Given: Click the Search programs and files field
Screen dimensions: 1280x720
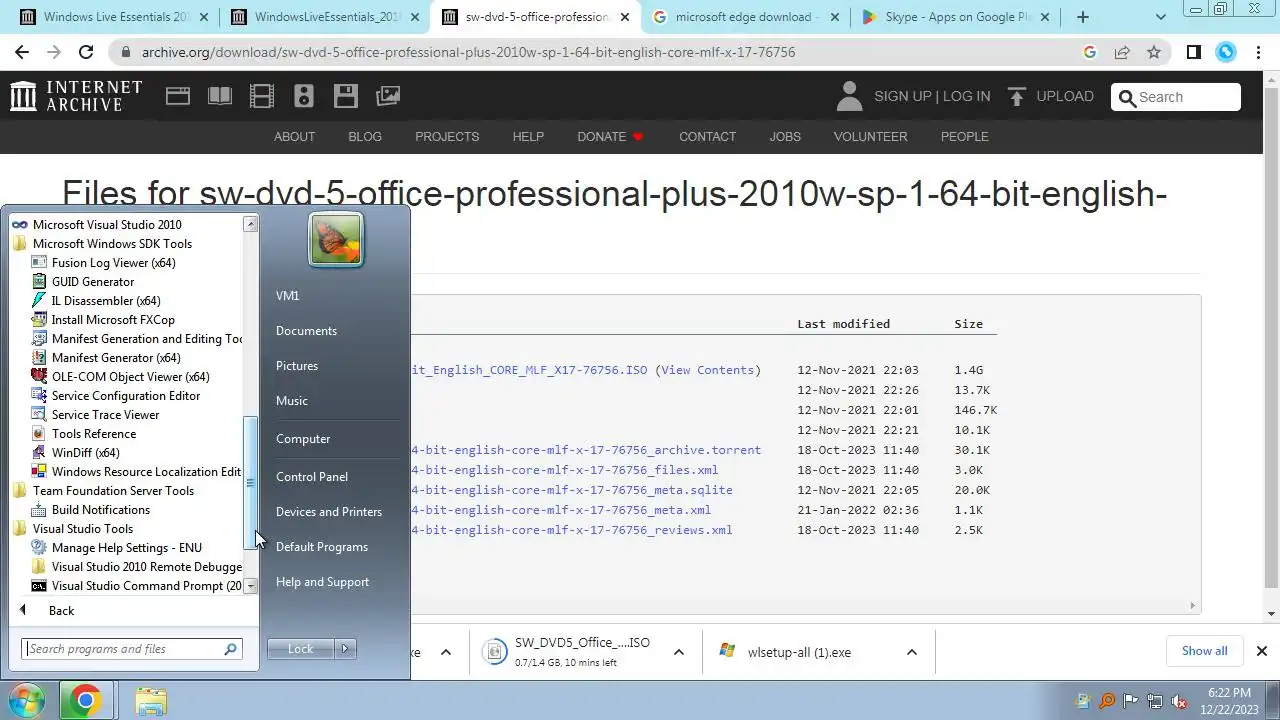Looking at the screenshot, I should (132, 649).
